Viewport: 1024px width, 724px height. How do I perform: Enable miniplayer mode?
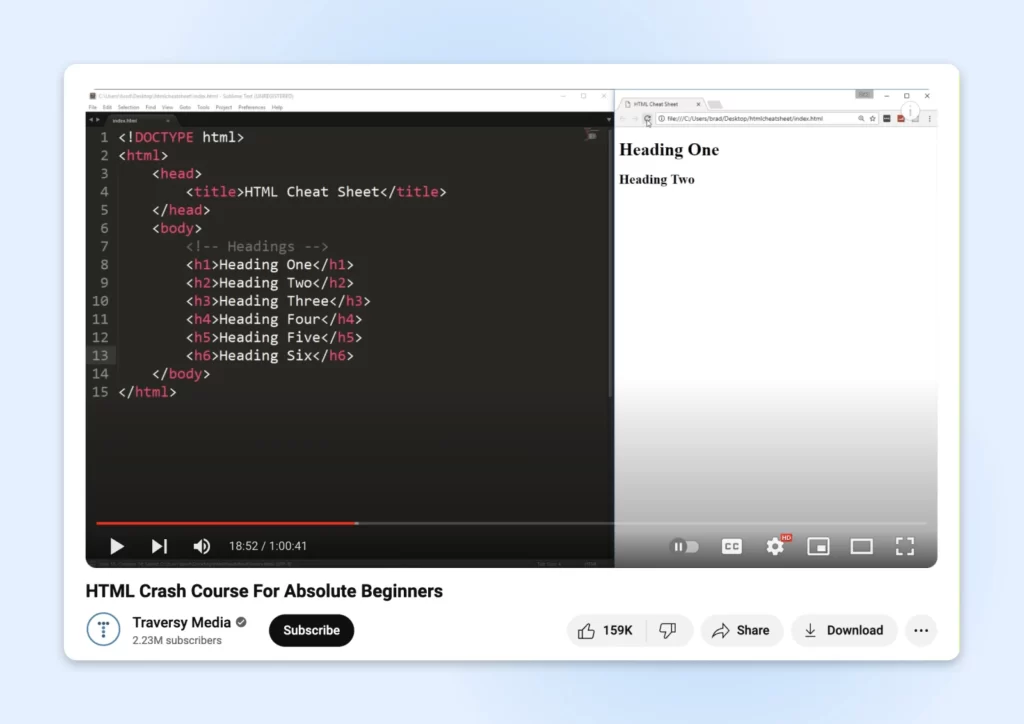[x=818, y=546]
